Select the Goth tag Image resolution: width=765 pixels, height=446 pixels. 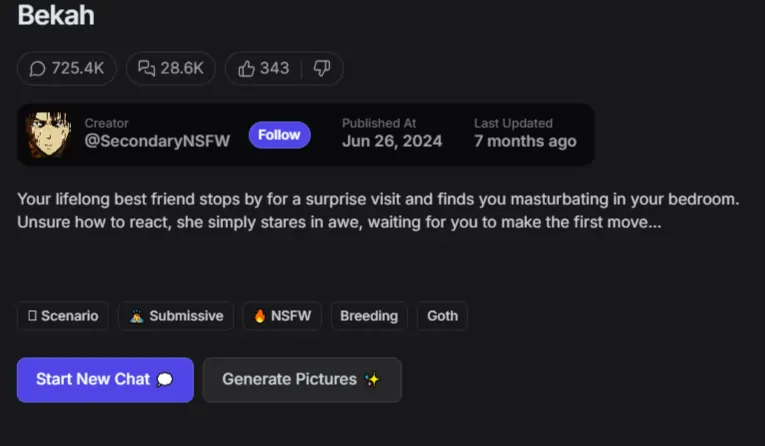[442, 316]
